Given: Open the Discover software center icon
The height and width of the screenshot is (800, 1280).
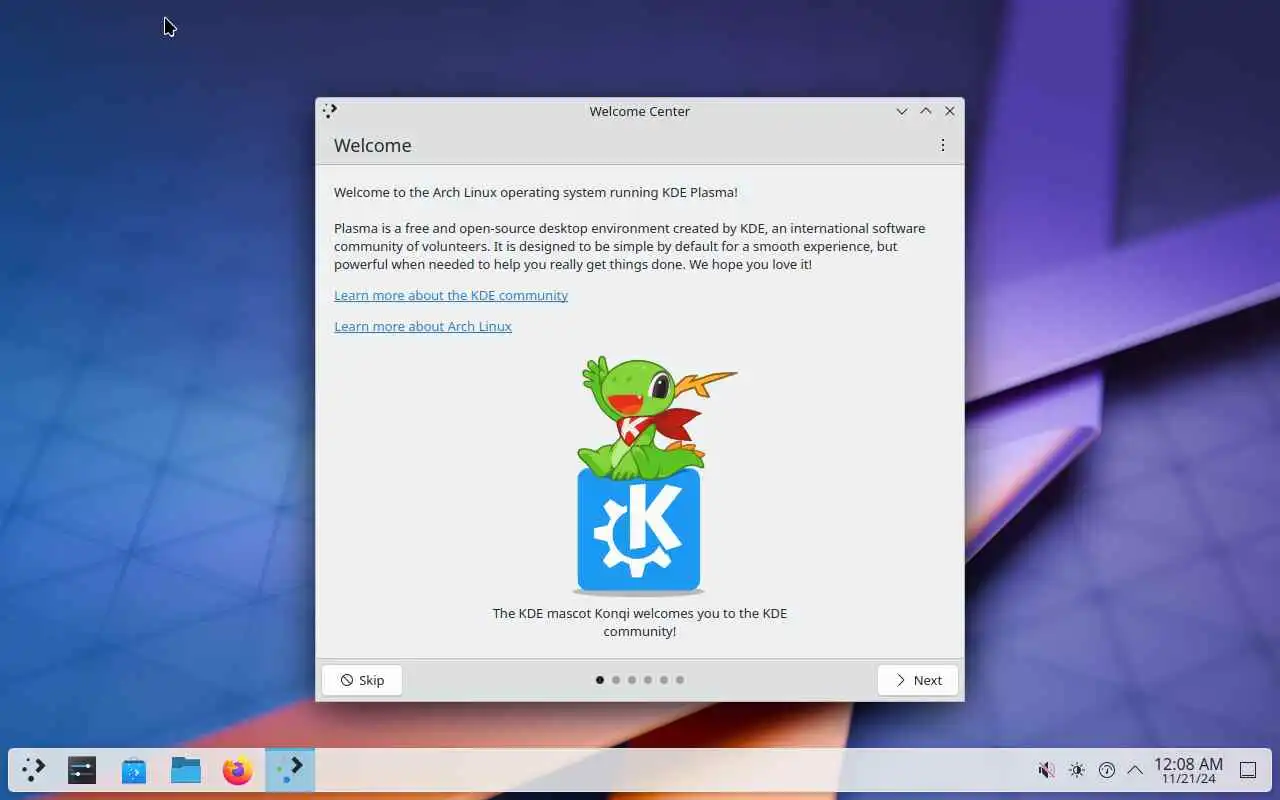Looking at the screenshot, I should [x=134, y=770].
